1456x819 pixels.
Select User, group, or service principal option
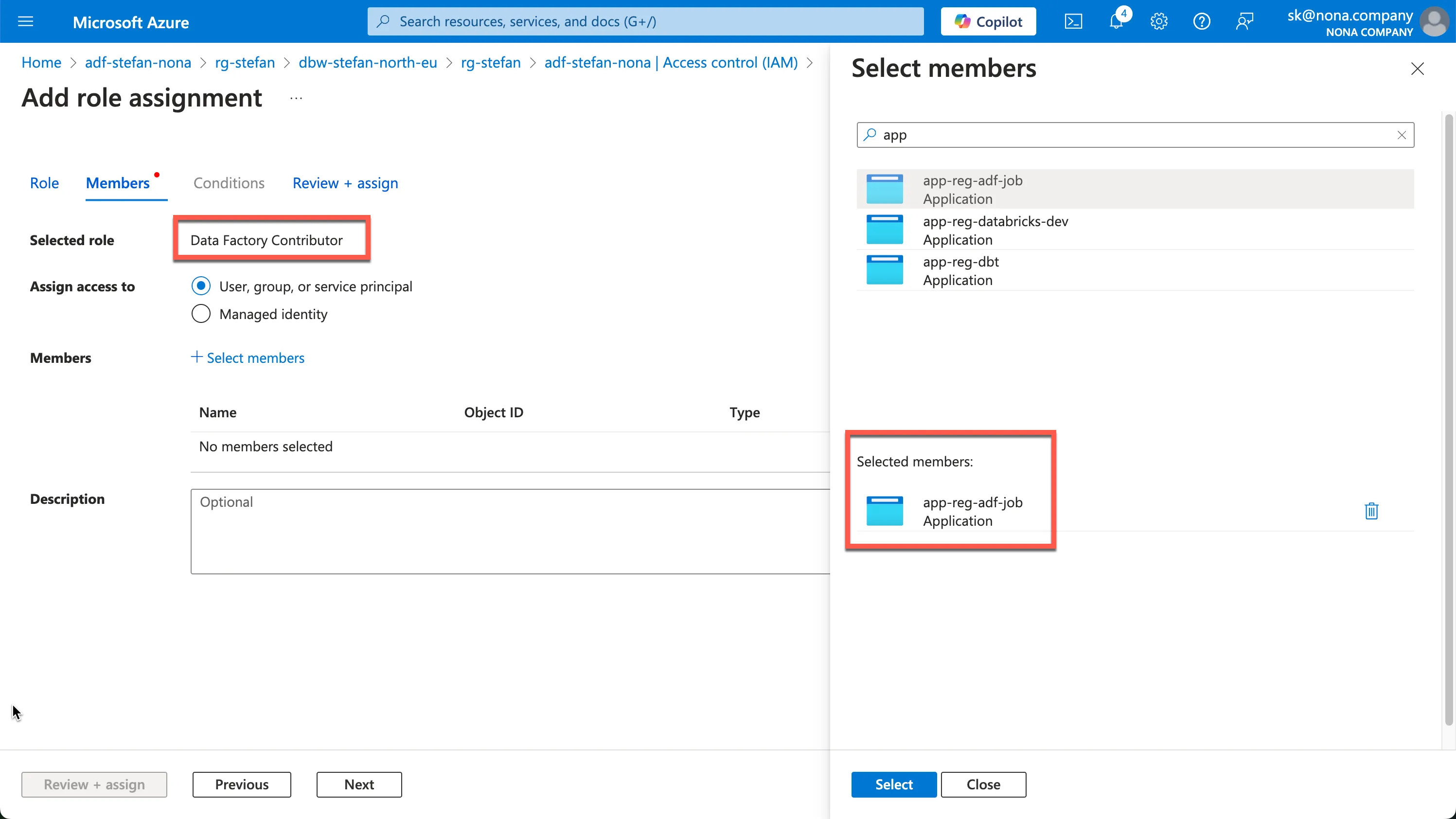click(x=201, y=286)
